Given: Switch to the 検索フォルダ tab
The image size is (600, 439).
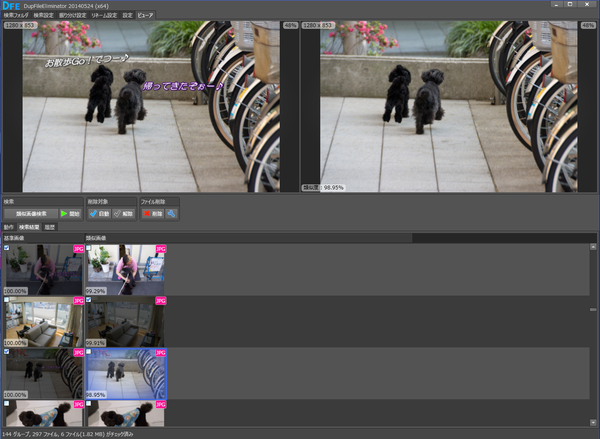Looking at the screenshot, I should [x=16, y=15].
